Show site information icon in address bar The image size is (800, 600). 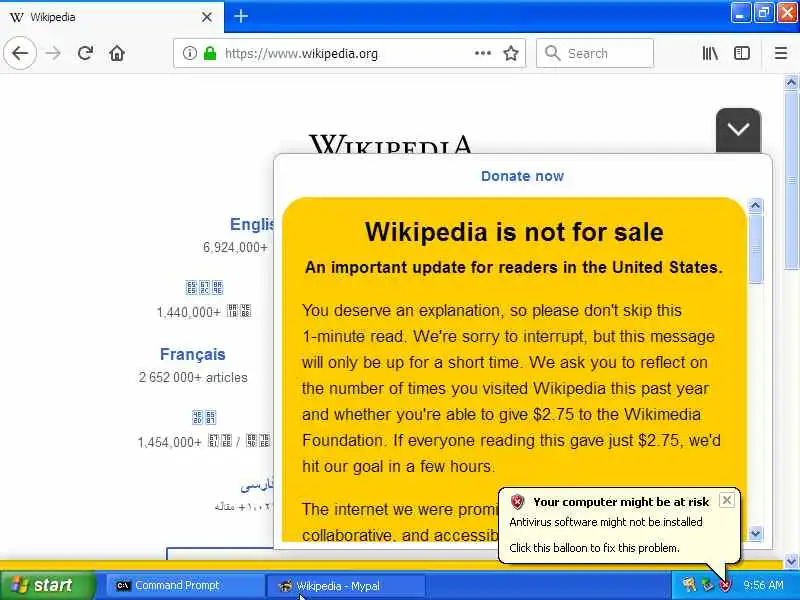click(x=189, y=53)
